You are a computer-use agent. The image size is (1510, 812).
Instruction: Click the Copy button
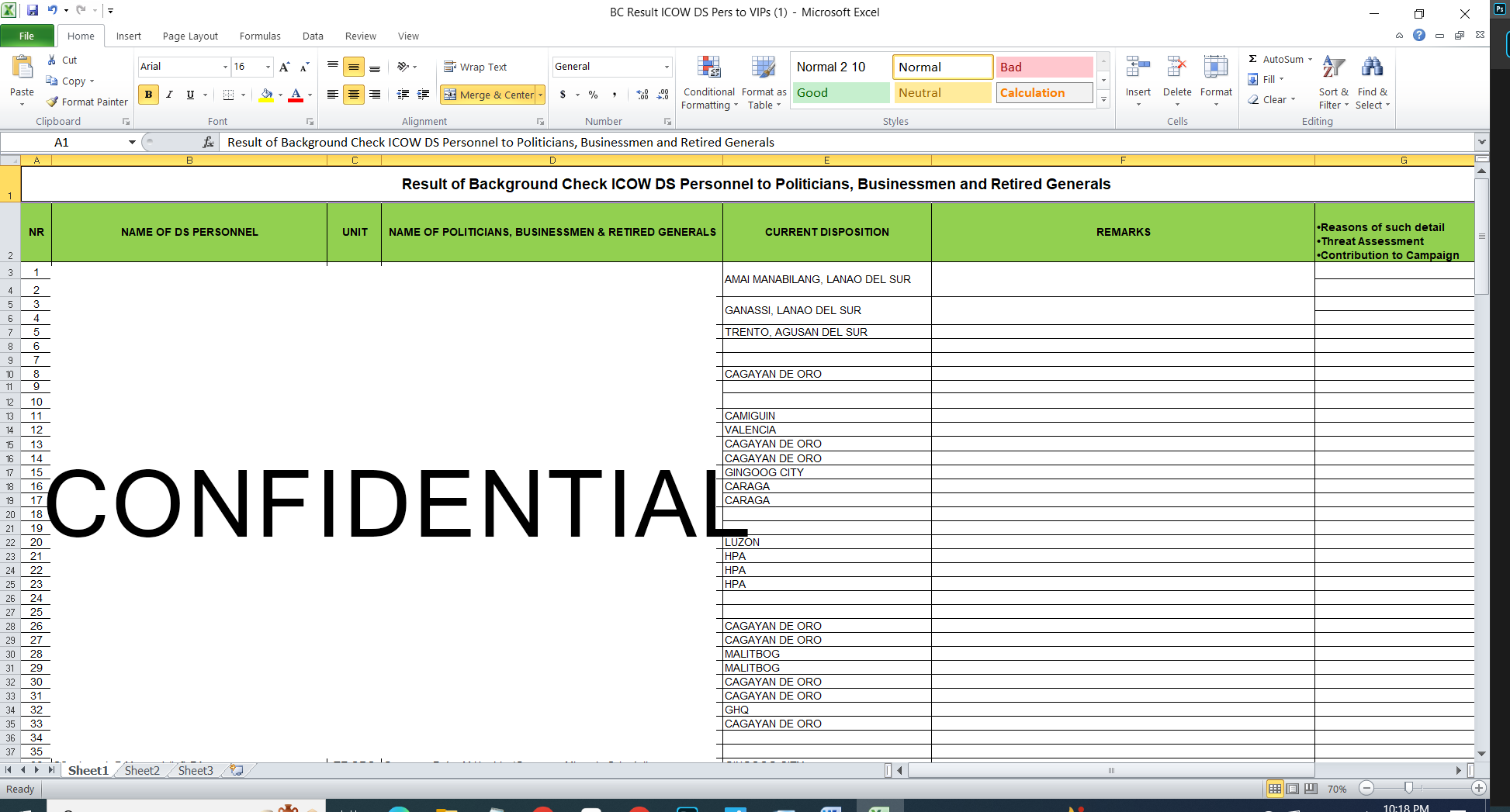(70, 81)
